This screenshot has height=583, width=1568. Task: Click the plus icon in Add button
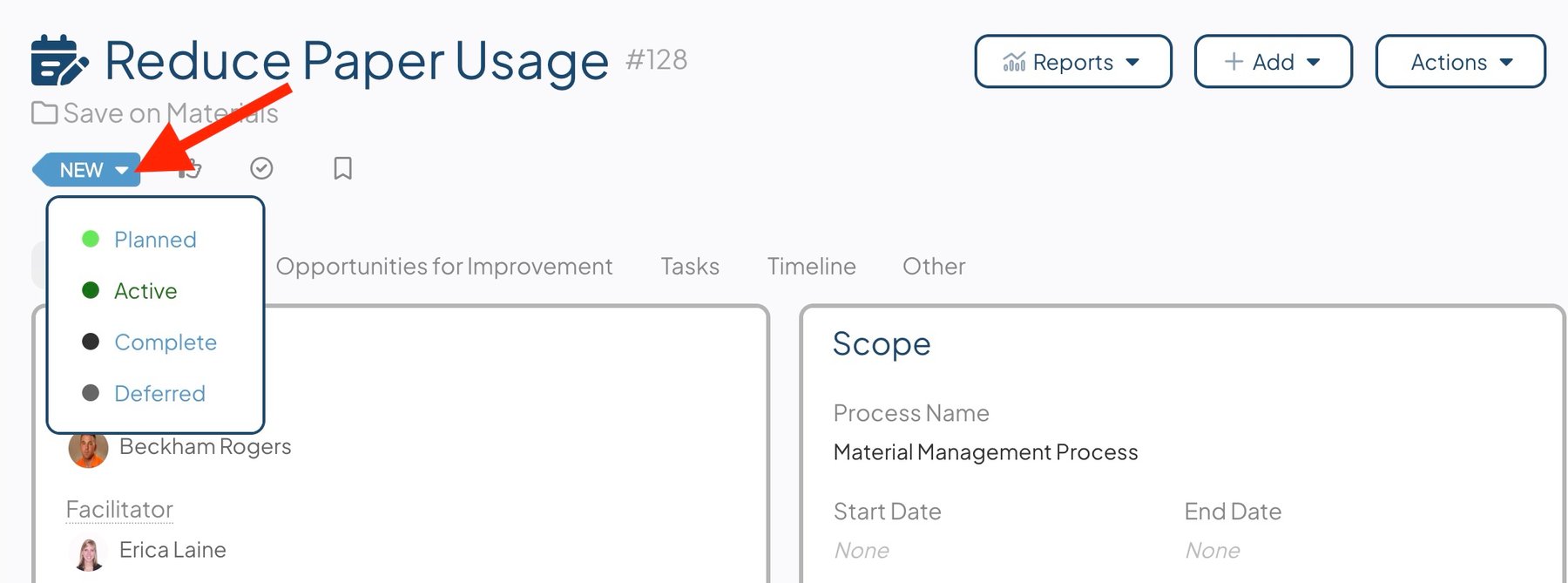click(x=1233, y=62)
